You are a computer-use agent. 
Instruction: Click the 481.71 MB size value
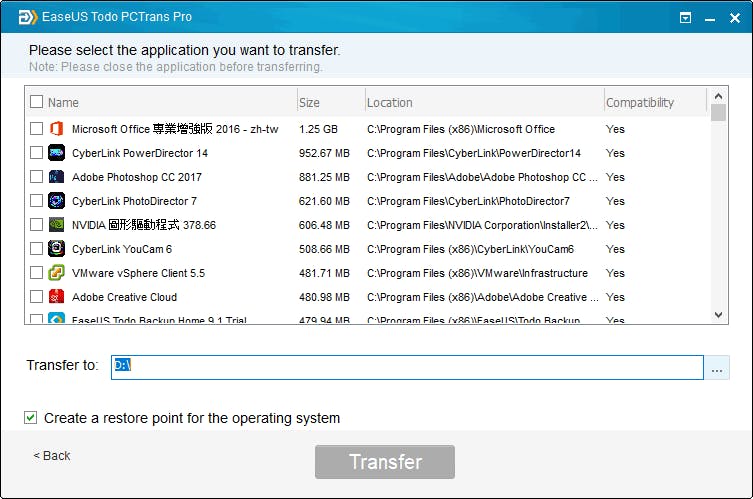click(x=324, y=273)
